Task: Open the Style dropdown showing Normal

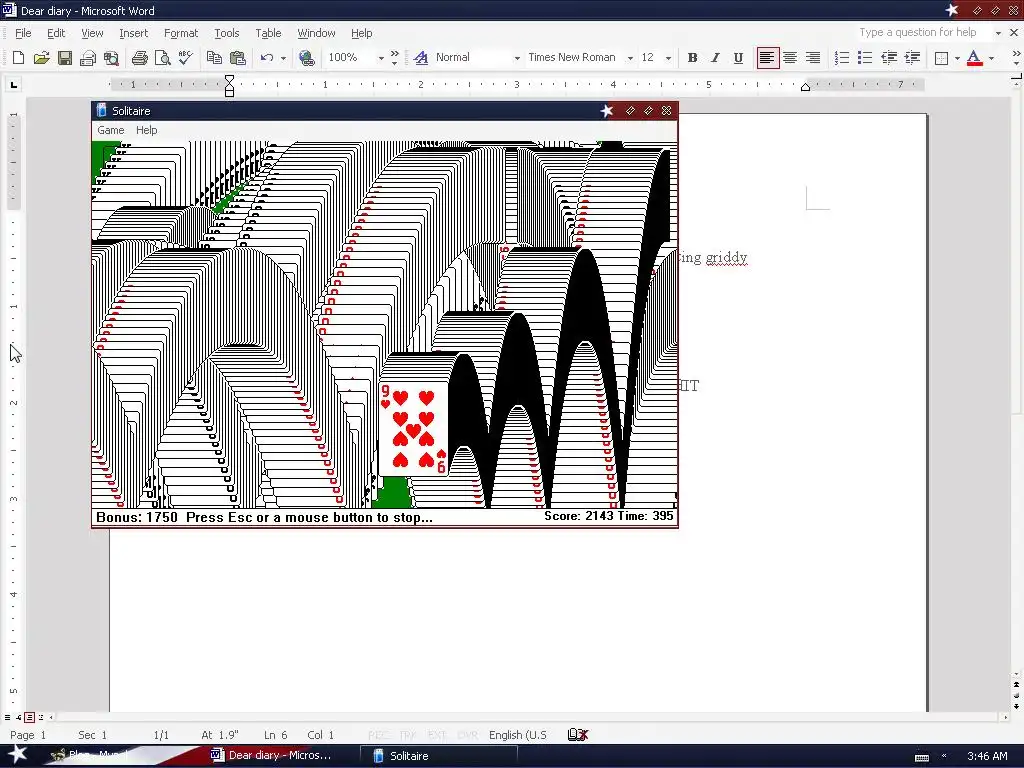Action: (x=517, y=57)
